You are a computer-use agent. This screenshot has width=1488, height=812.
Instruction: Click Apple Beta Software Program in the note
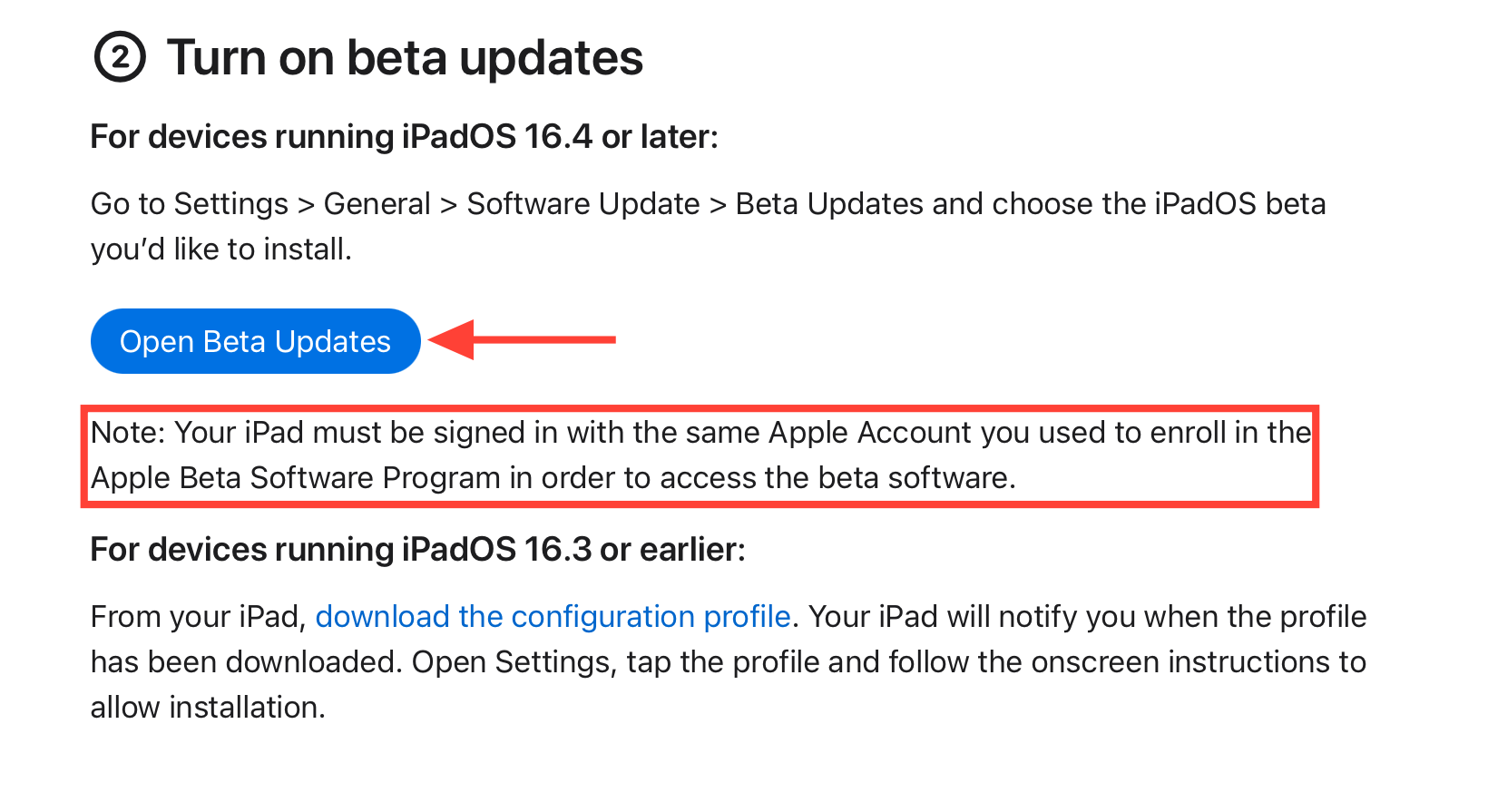click(x=296, y=478)
